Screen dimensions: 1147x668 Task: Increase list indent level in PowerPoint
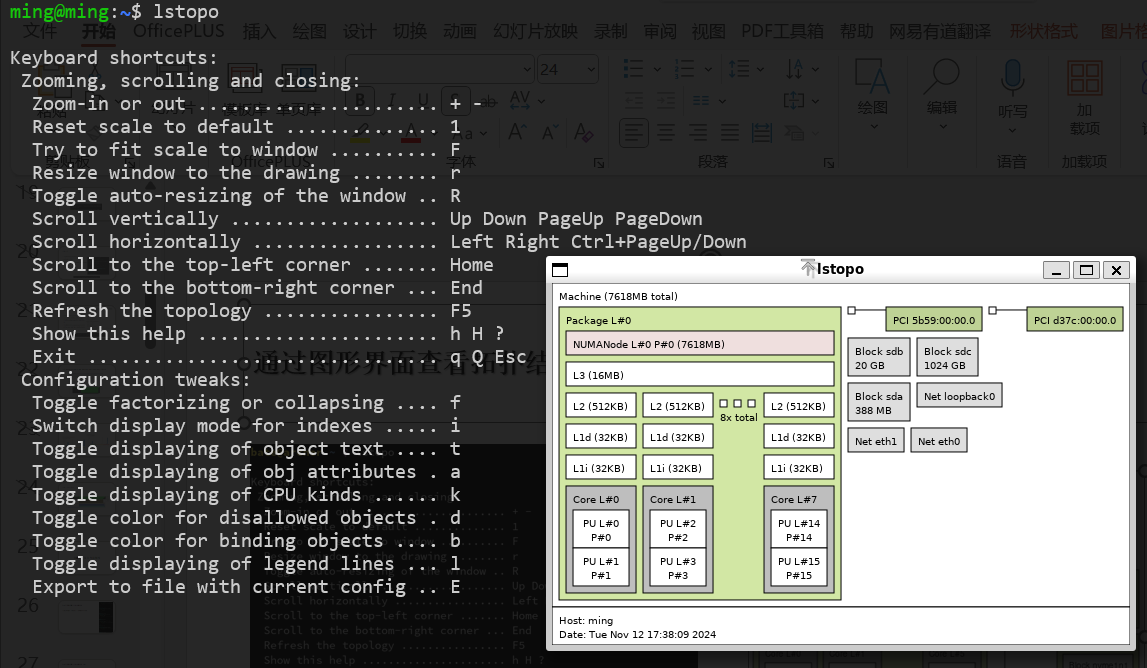click(x=666, y=100)
